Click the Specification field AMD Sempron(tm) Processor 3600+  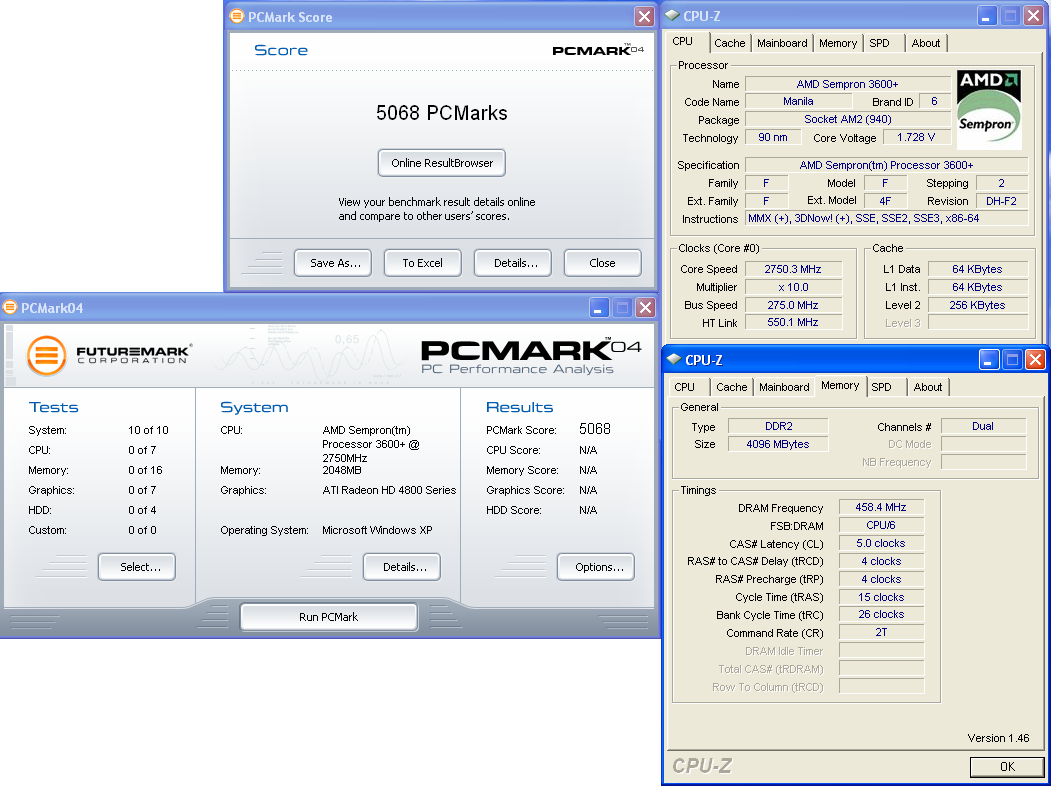tap(886, 165)
